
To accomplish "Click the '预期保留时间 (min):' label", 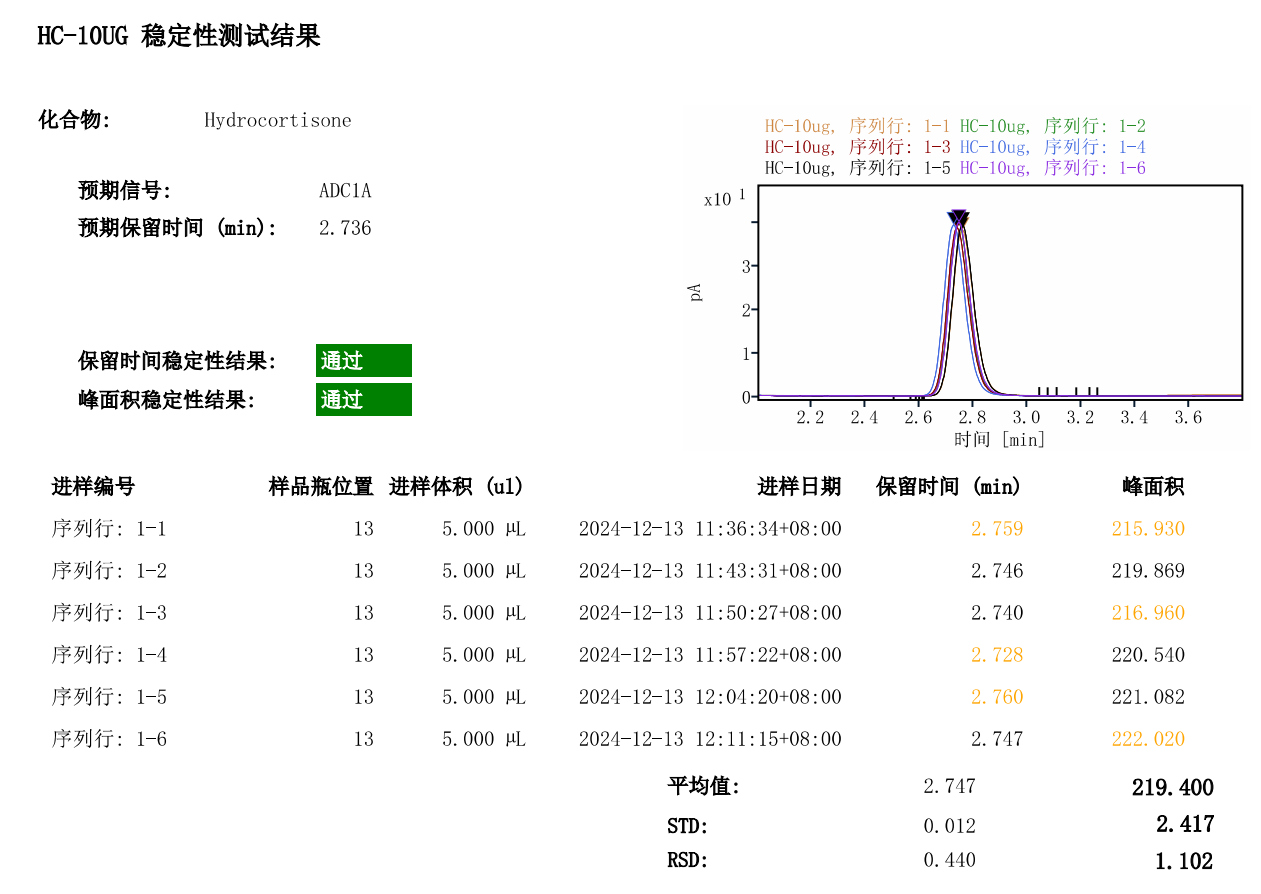I will pos(178,228).
